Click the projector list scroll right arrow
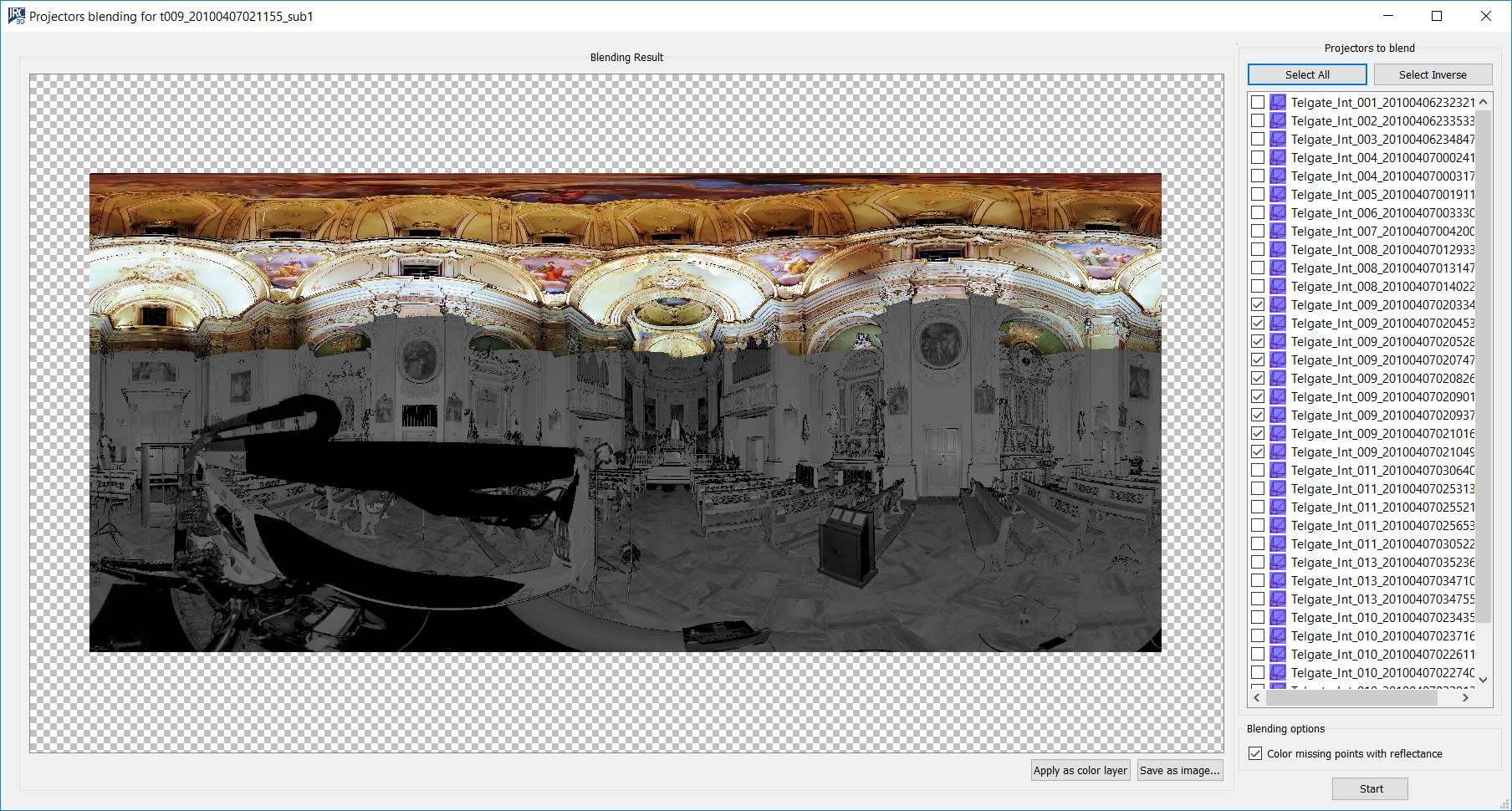Screen dimensions: 1512x811 (x=1465, y=697)
